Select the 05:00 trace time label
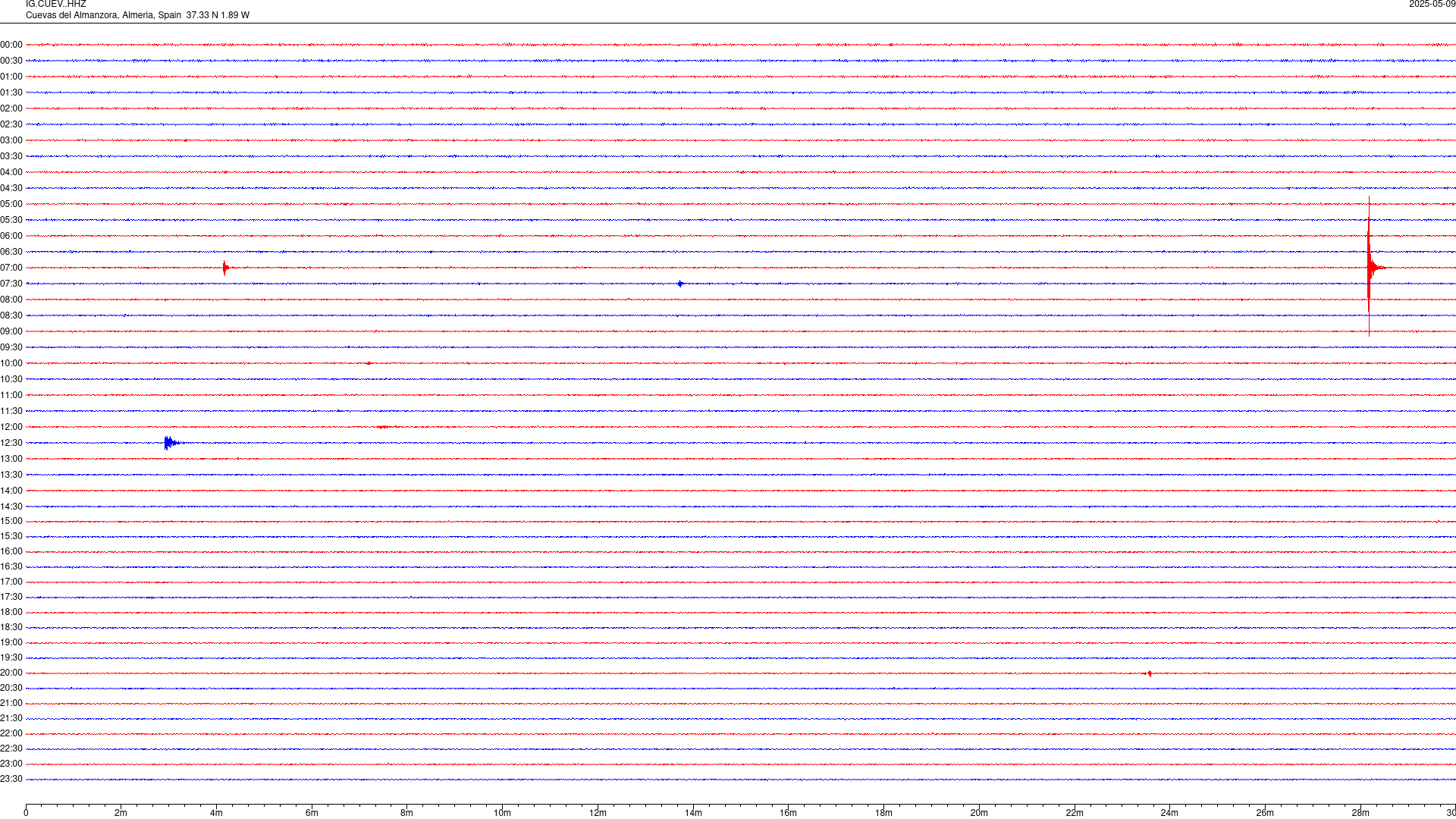Viewport: 1456px width, 819px height. coord(11,204)
